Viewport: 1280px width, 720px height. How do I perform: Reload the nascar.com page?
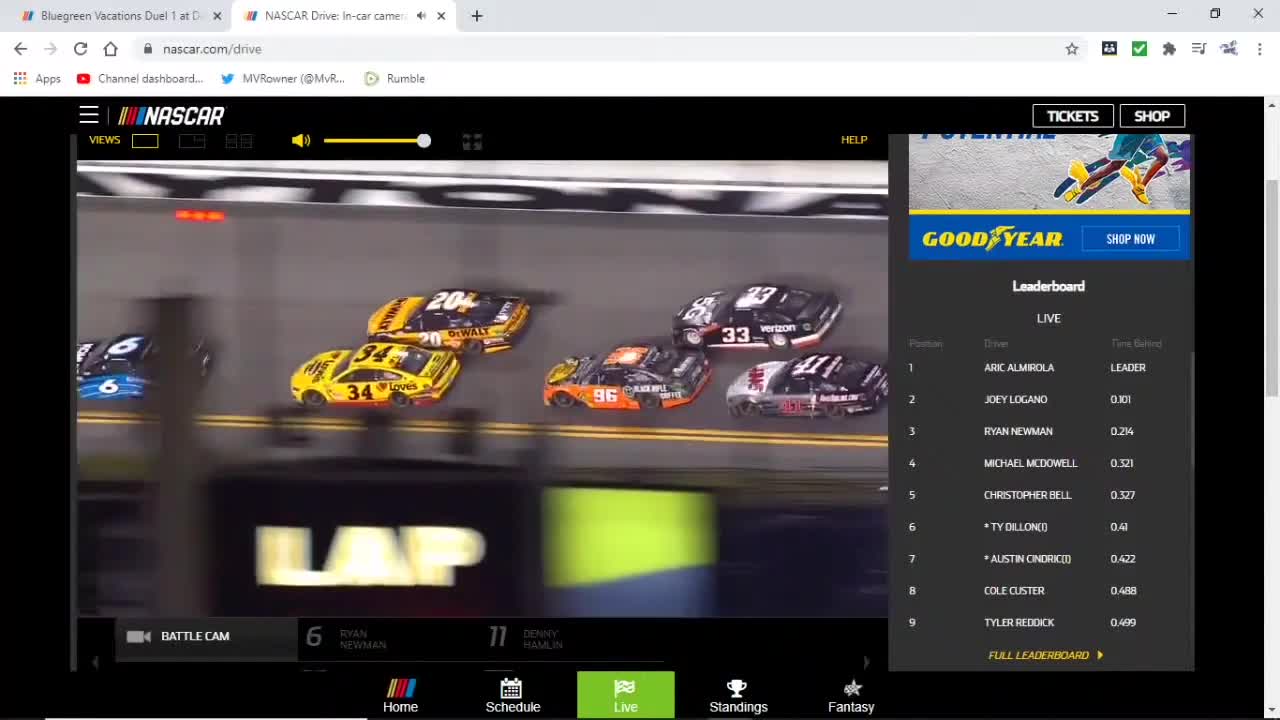pyautogui.click(x=80, y=49)
